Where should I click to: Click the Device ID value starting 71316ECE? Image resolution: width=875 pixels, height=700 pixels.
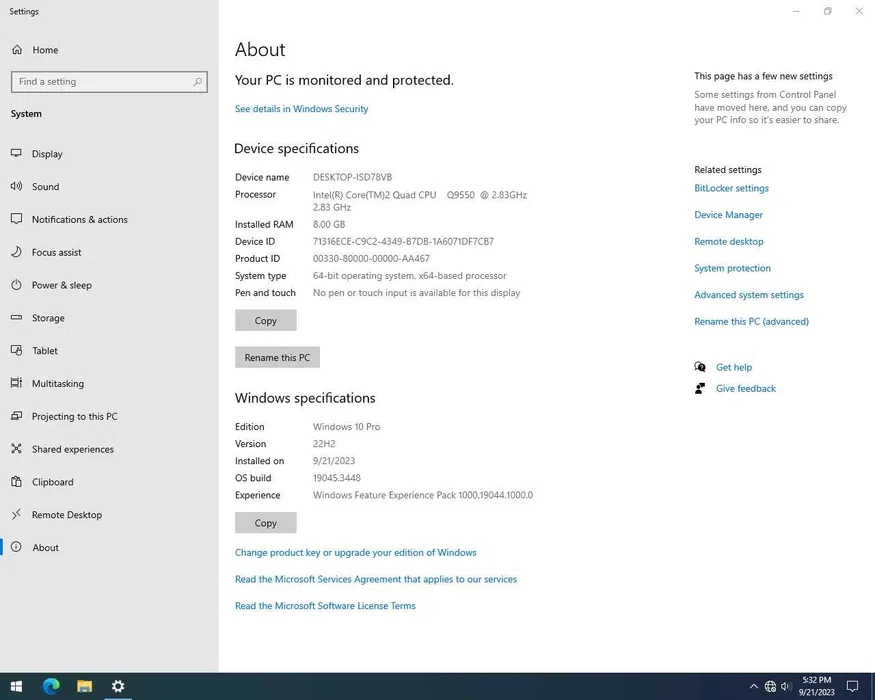pyautogui.click(x=403, y=242)
